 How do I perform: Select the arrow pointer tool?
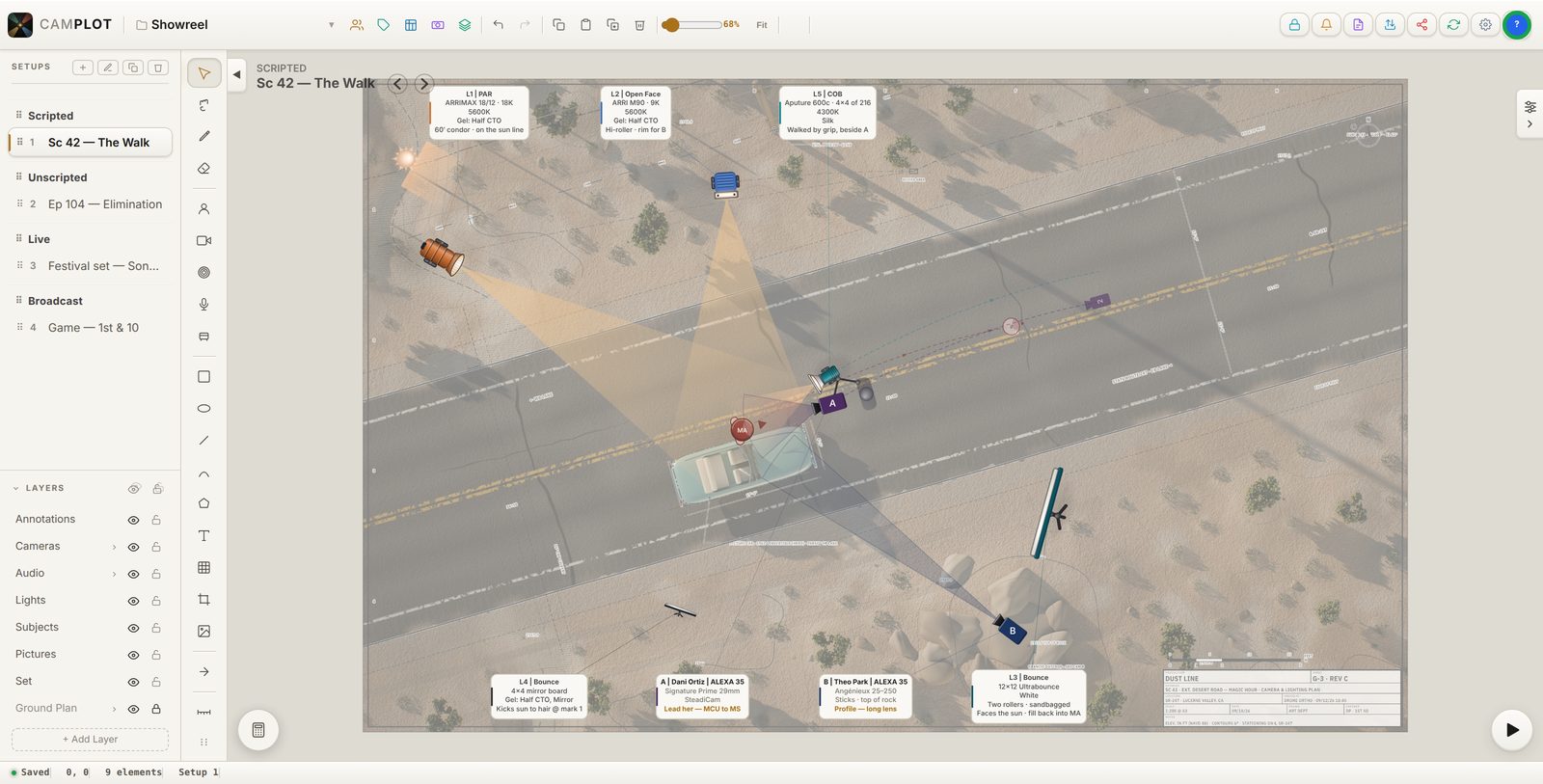point(203,73)
